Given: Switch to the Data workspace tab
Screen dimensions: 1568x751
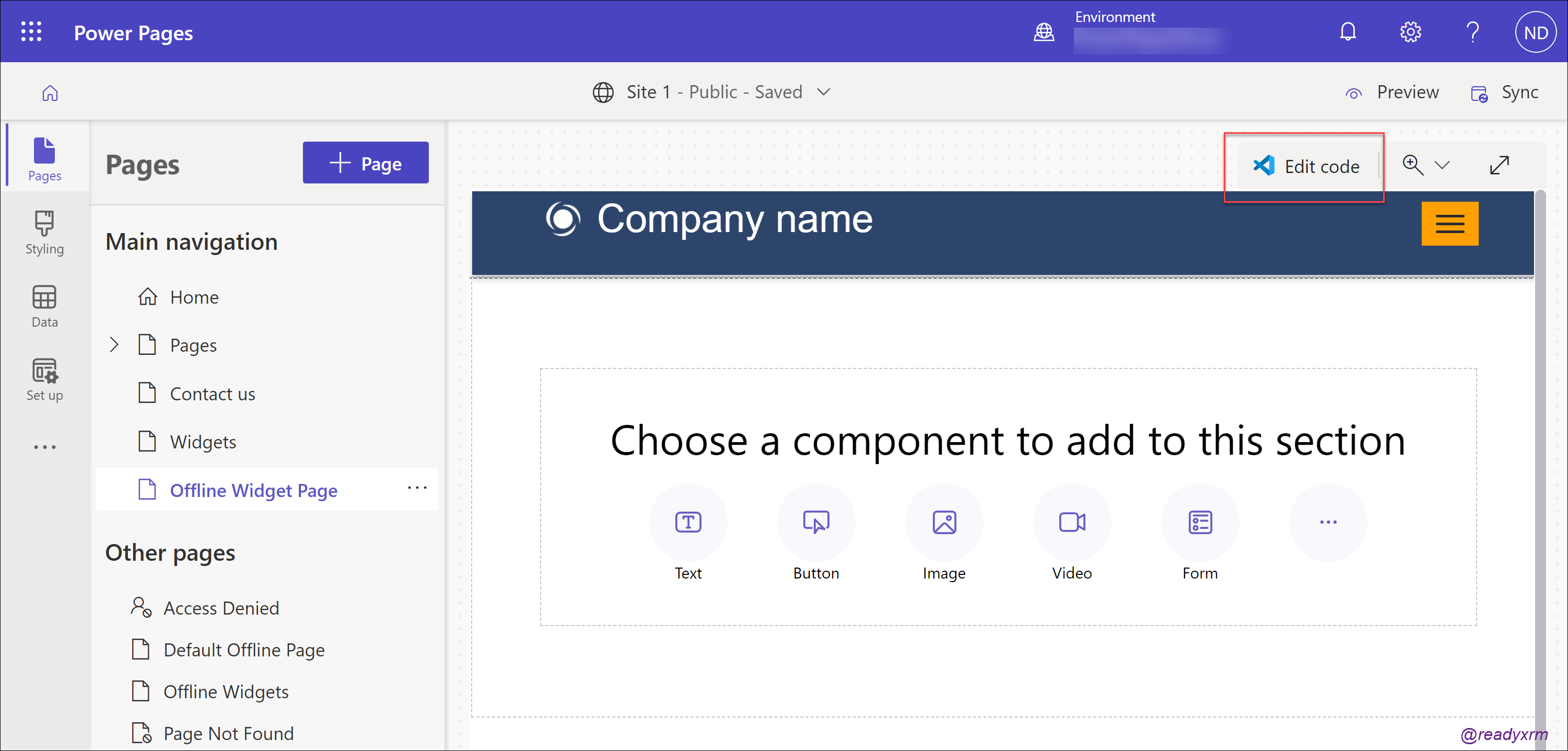Looking at the screenshot, I should (44, 306).
